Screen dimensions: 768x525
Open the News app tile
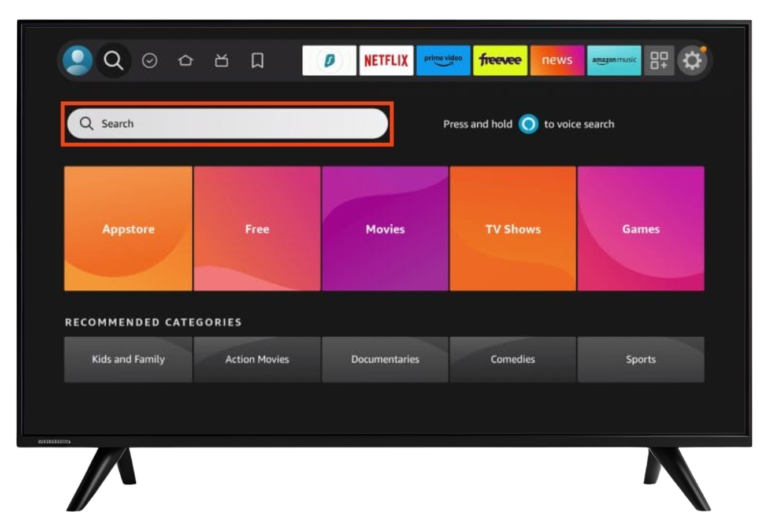[557, 61]
